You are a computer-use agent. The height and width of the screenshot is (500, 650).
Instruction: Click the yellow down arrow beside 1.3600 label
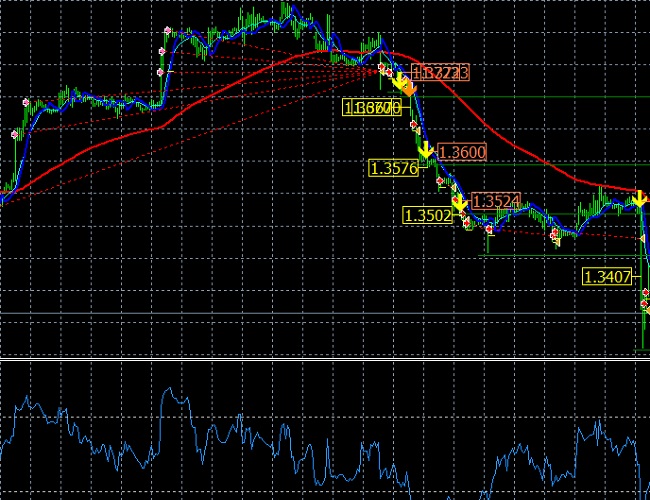[427, 152]
